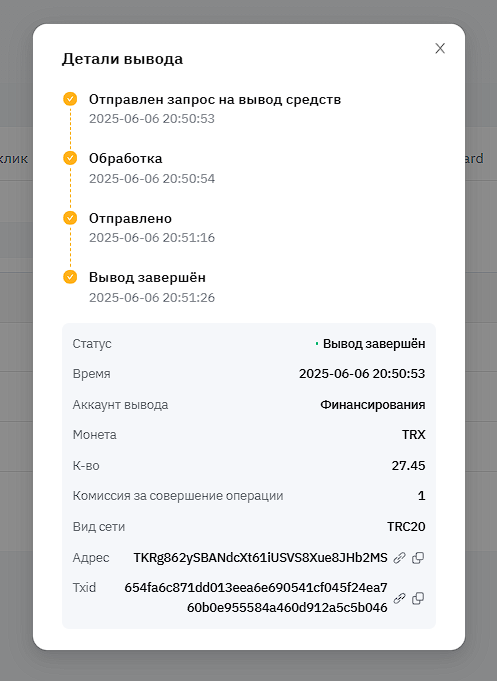The image size is (497, 681).
Task: Click the Финансирования account value
Action: point(373,405)
